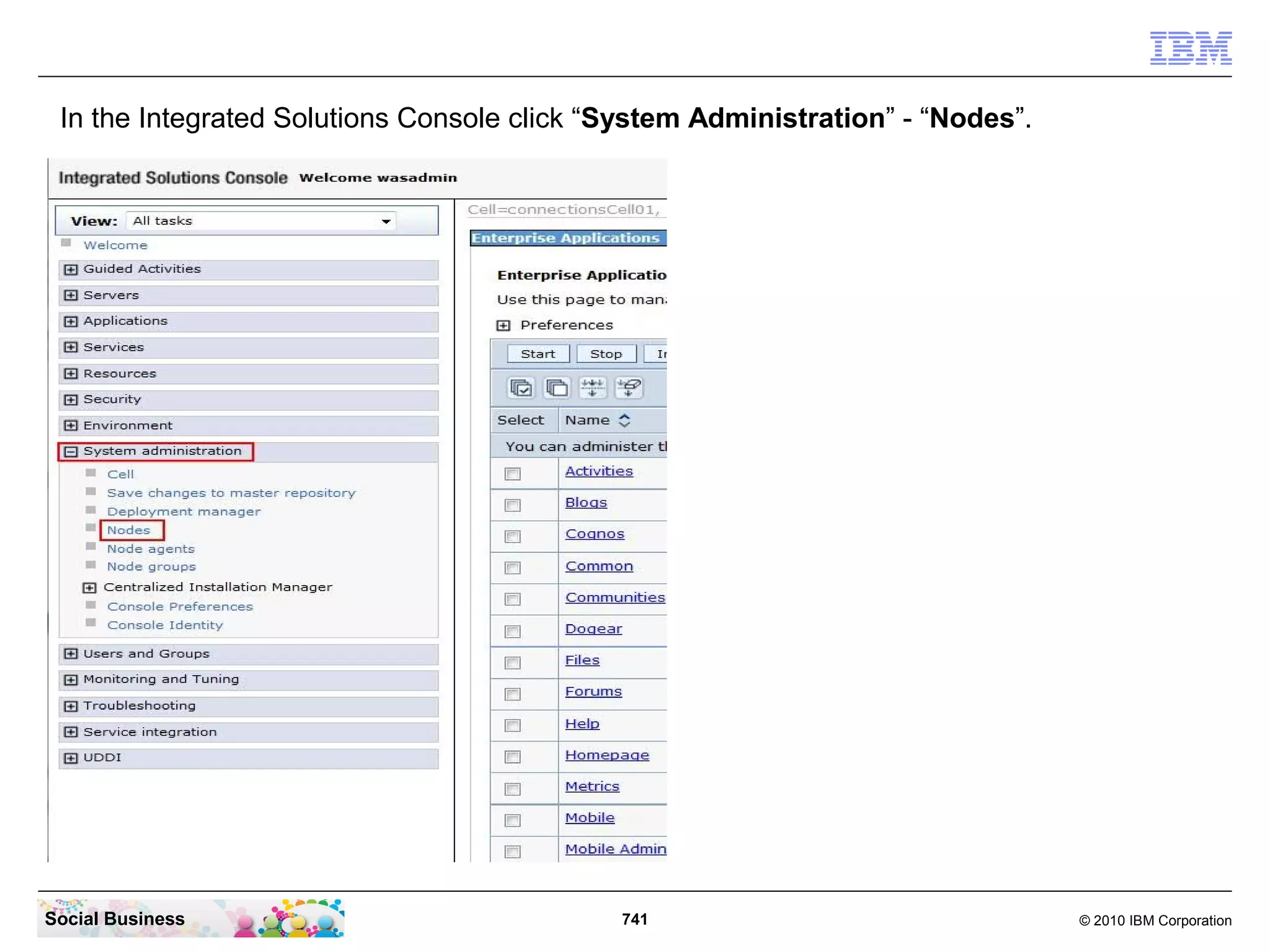
Task: Expand Centralized Installation Manager
Action: (x=89, y=588)
